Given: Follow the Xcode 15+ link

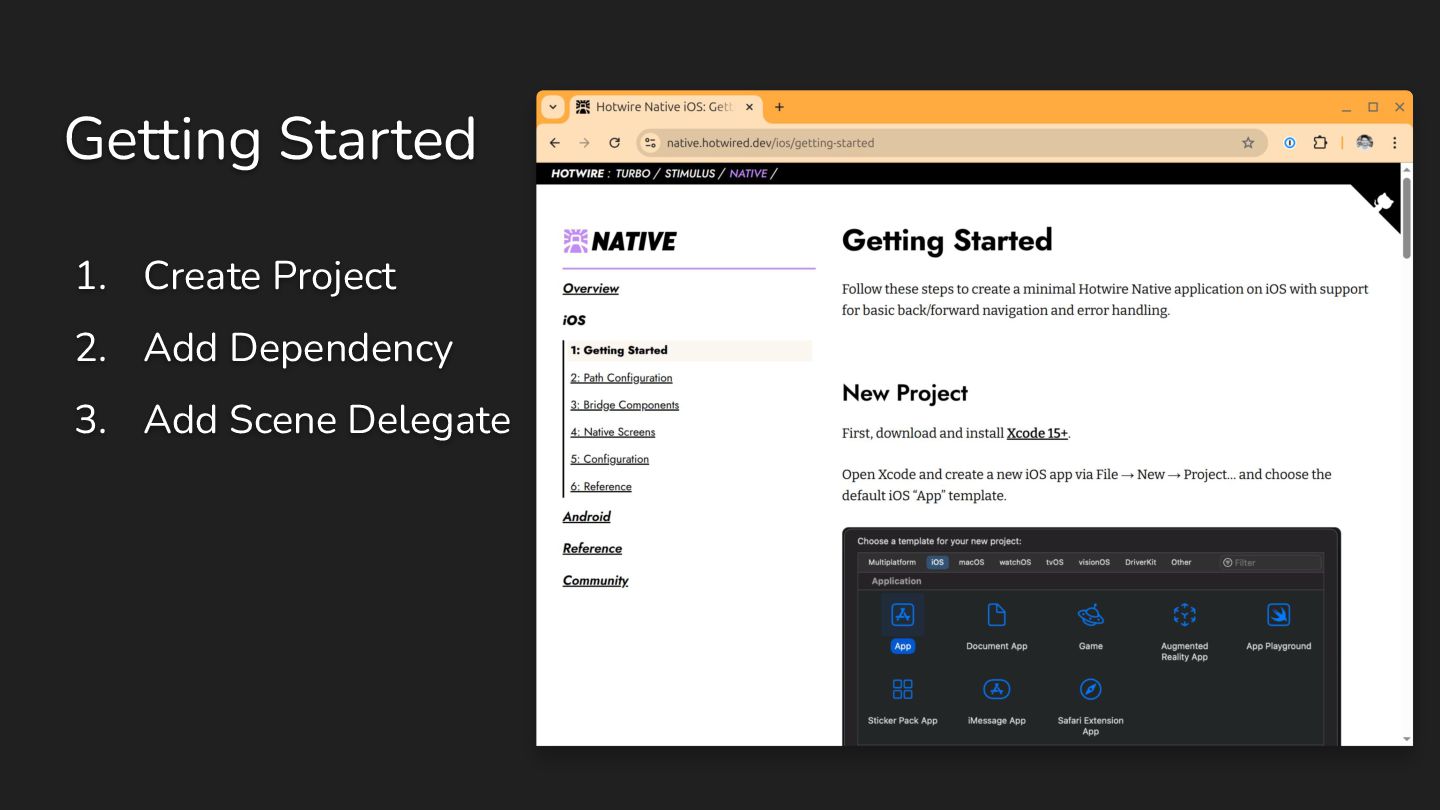Looking at the screenshot, I should 1037,433.
